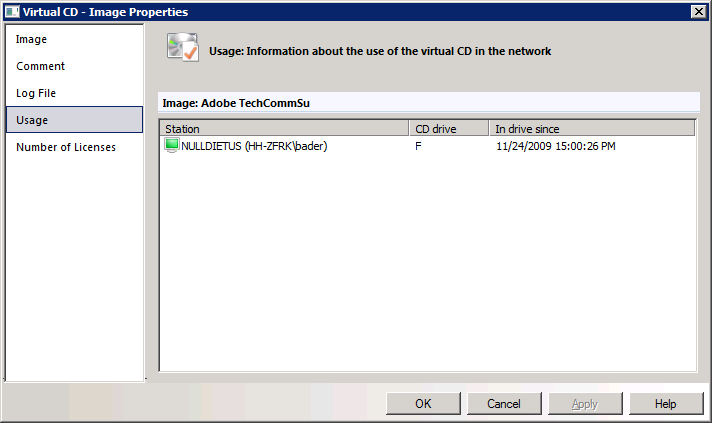Click the Virtual CD title bar icon
712x423 pixels.
12,12
